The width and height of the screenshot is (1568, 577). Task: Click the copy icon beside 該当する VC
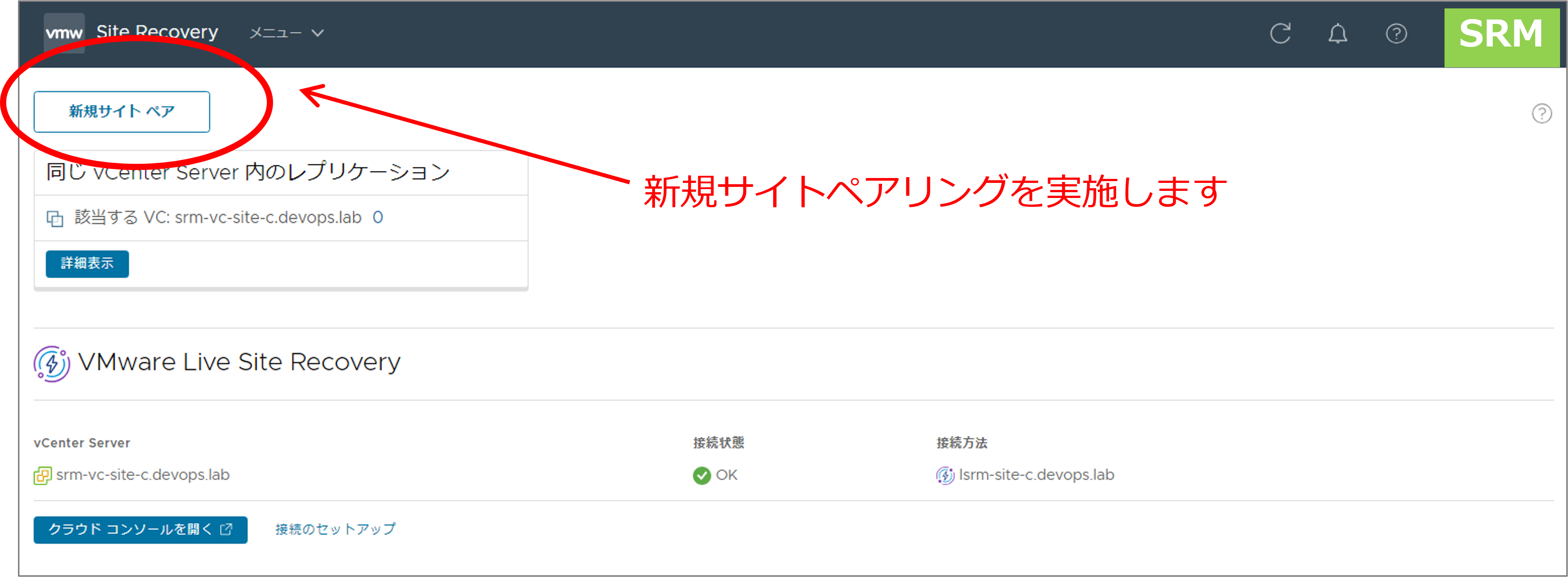coord(55,218)
